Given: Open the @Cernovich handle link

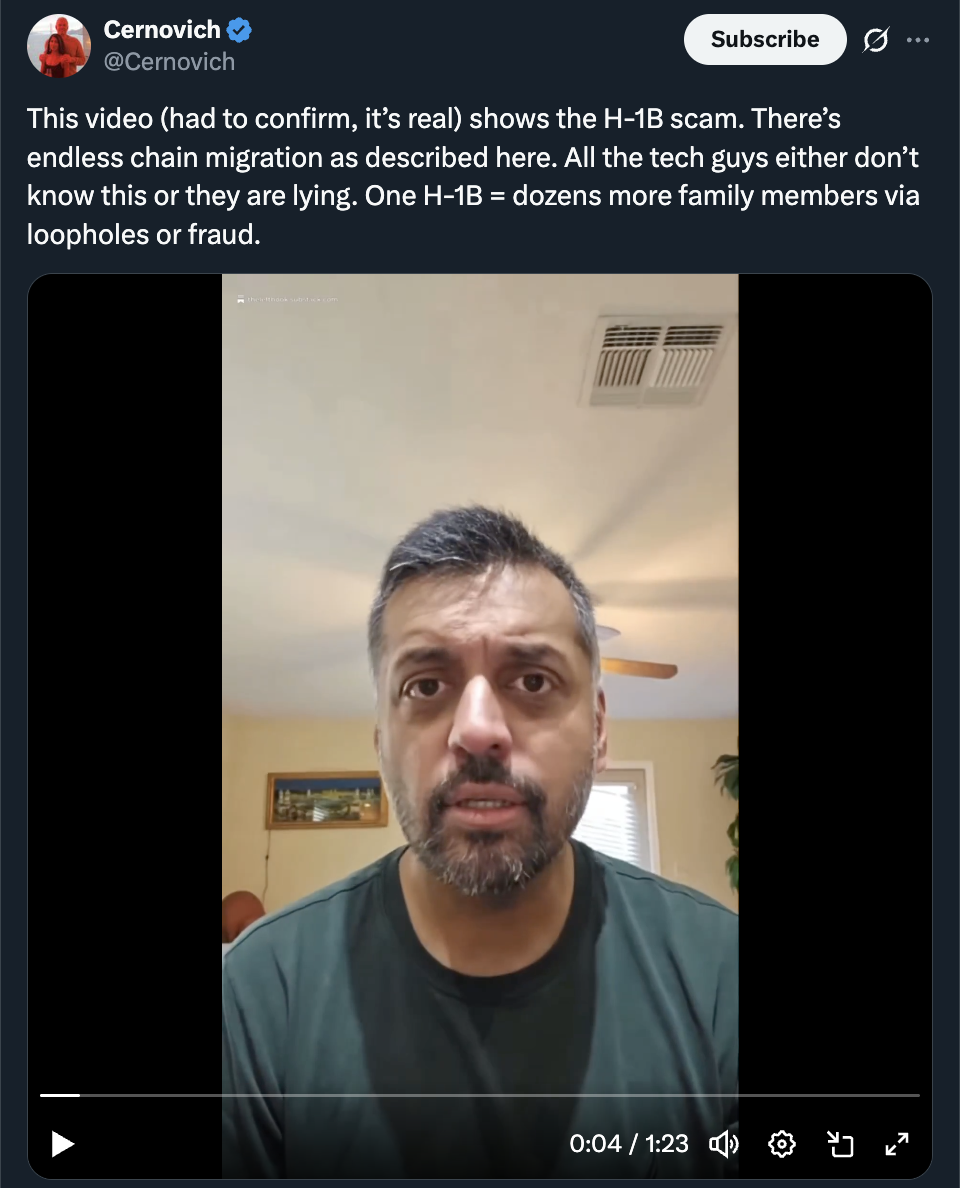Looking at the screenshot, I should (169, 61).
